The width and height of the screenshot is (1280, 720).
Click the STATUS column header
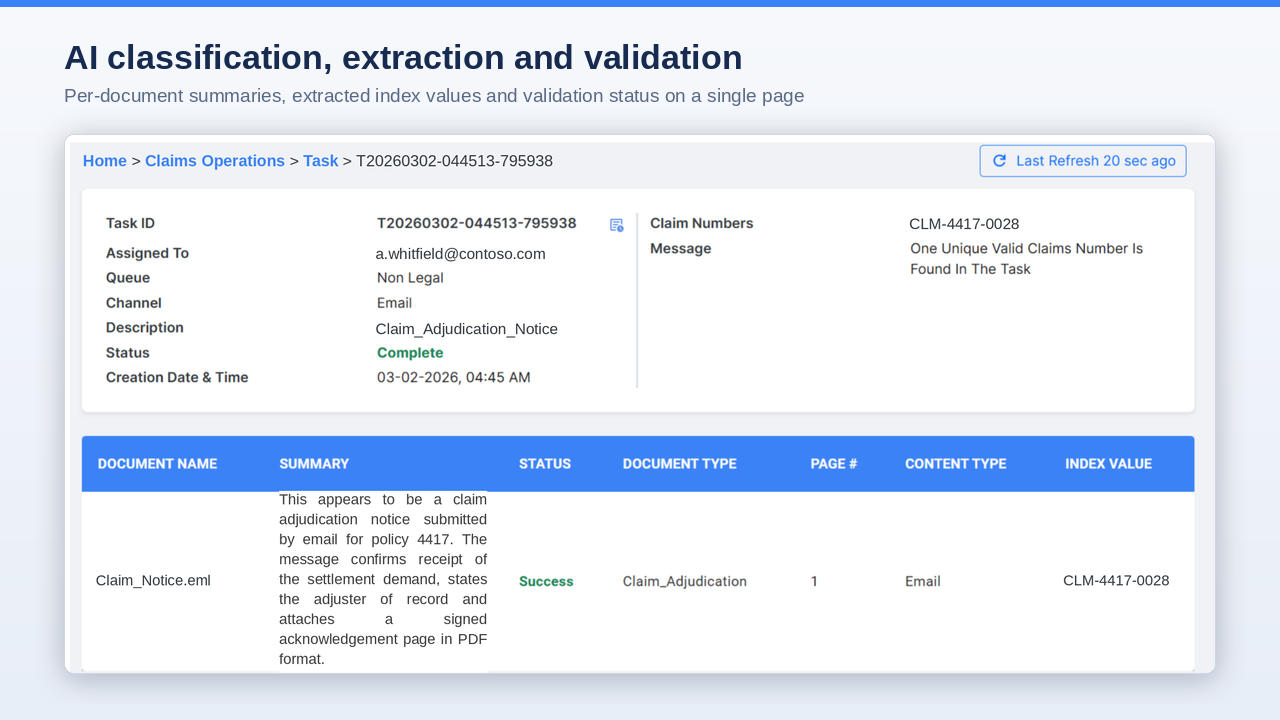(x=545, y=464)
